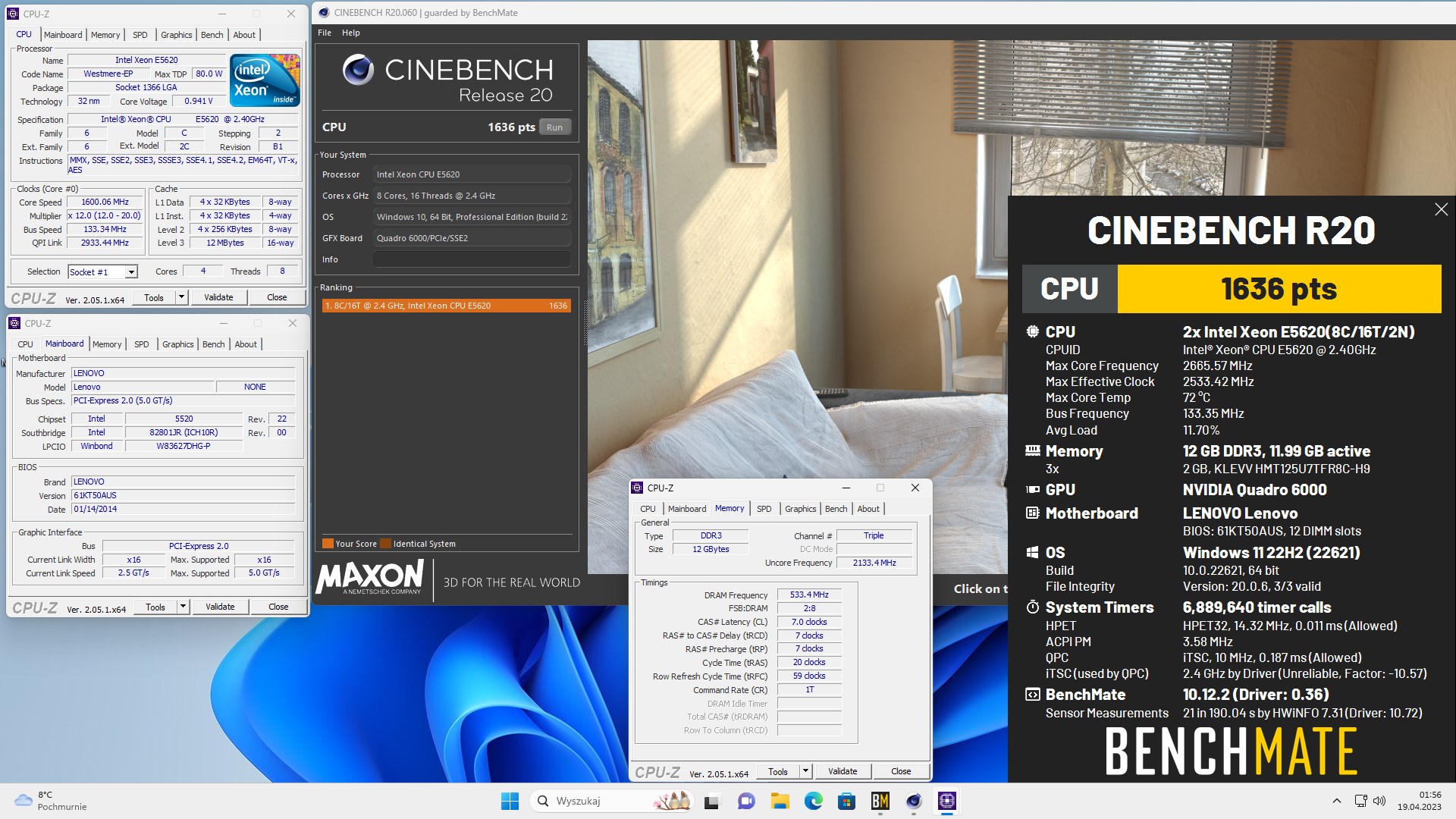Open Graphics tab in Mainboard CPU-Z window
This screenshot has height=819, width=1456.
tap(178, 344)
